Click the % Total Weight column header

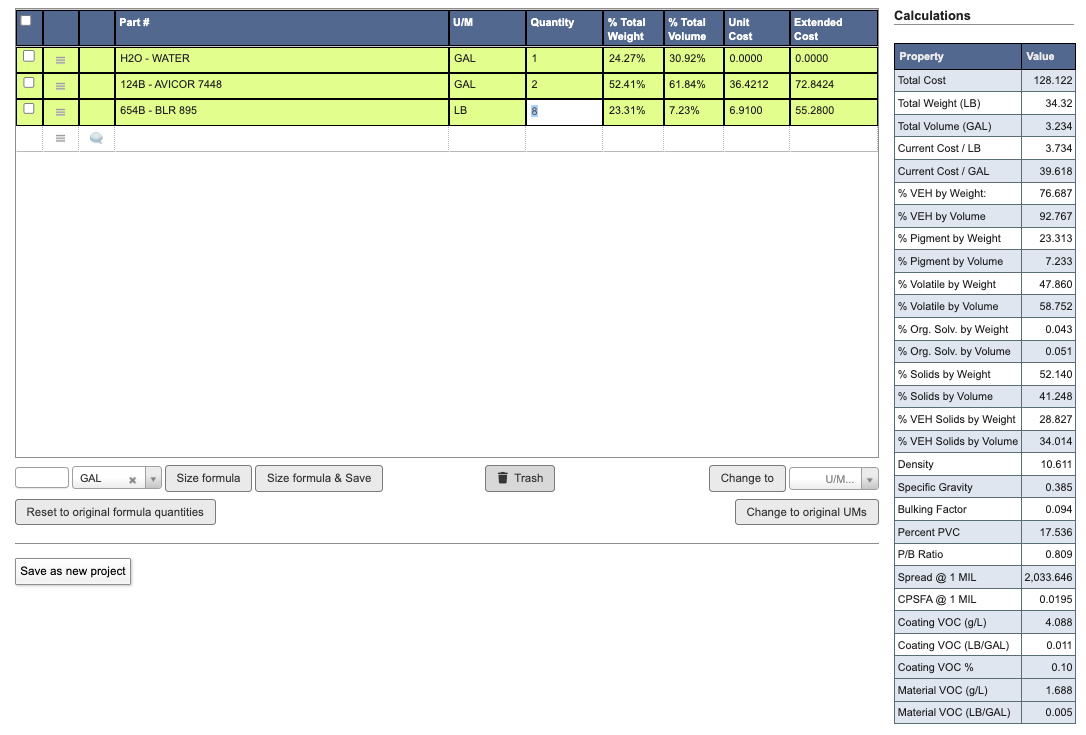pyautogui.click(x=633, y=28)
